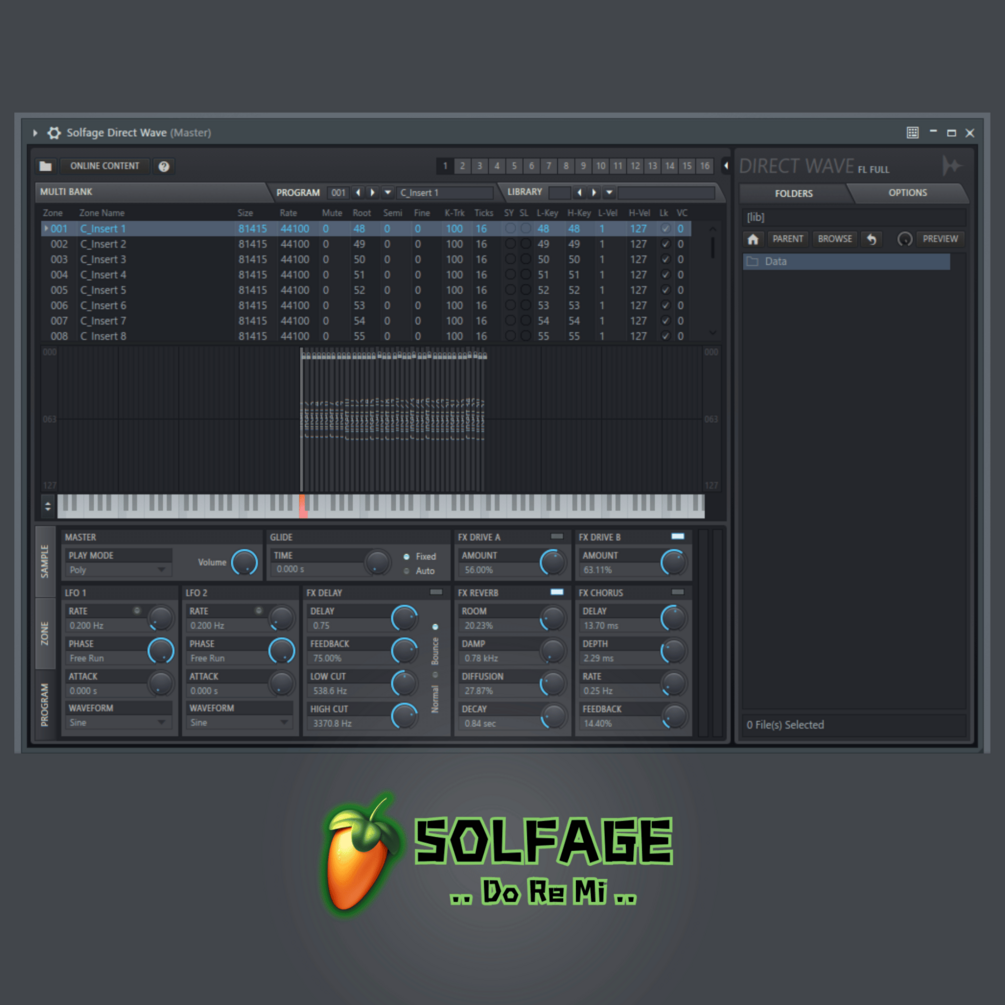Toggle FX Drive A on
Screen dimensions: 1005x1005
[556, 536]
